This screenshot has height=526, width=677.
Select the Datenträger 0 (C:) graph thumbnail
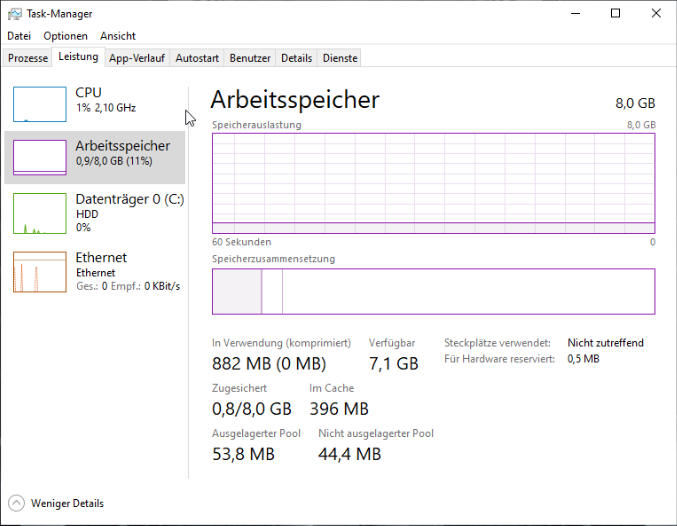[39, 214]
